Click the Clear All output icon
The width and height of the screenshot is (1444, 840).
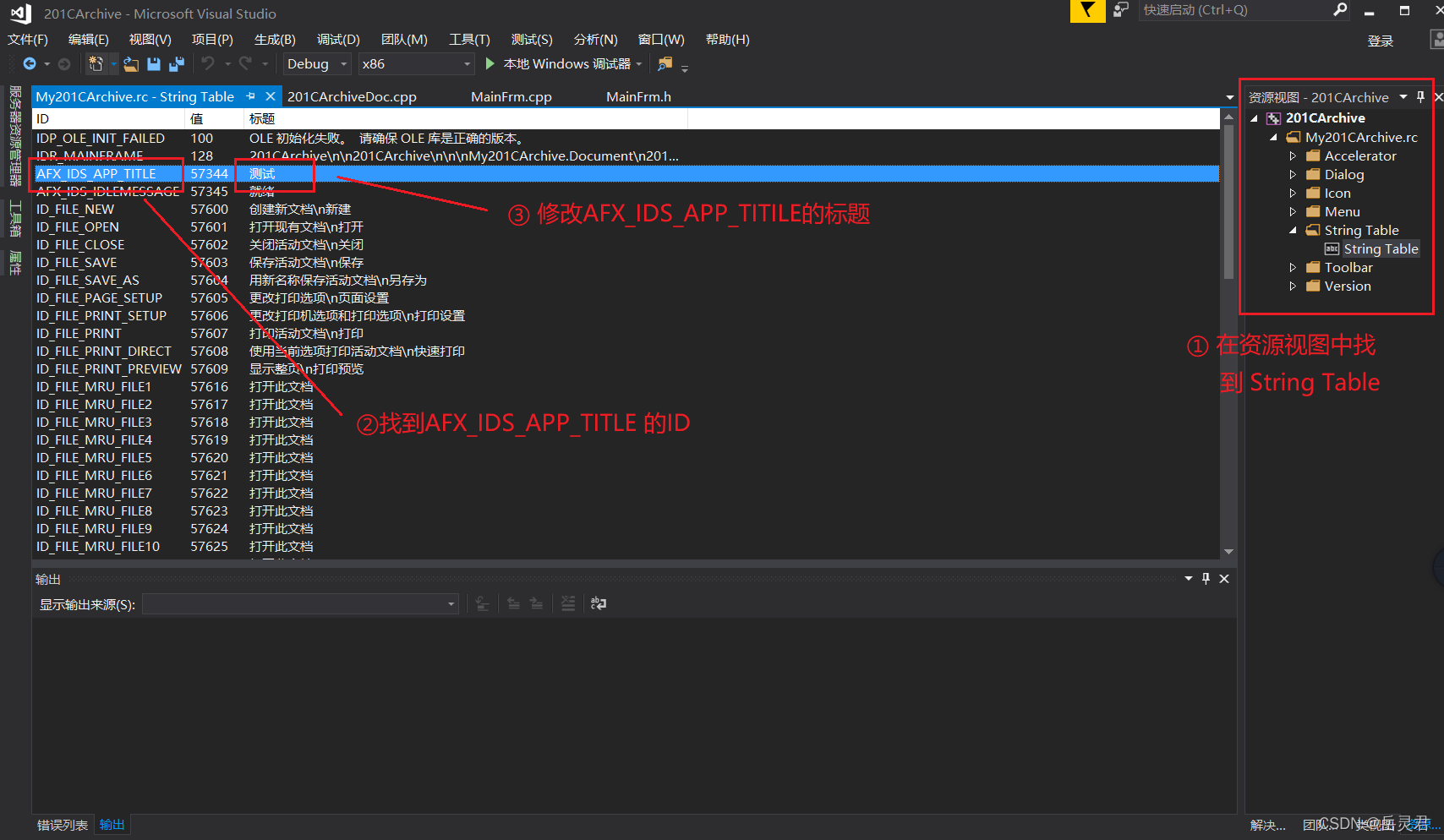[568, 603]
